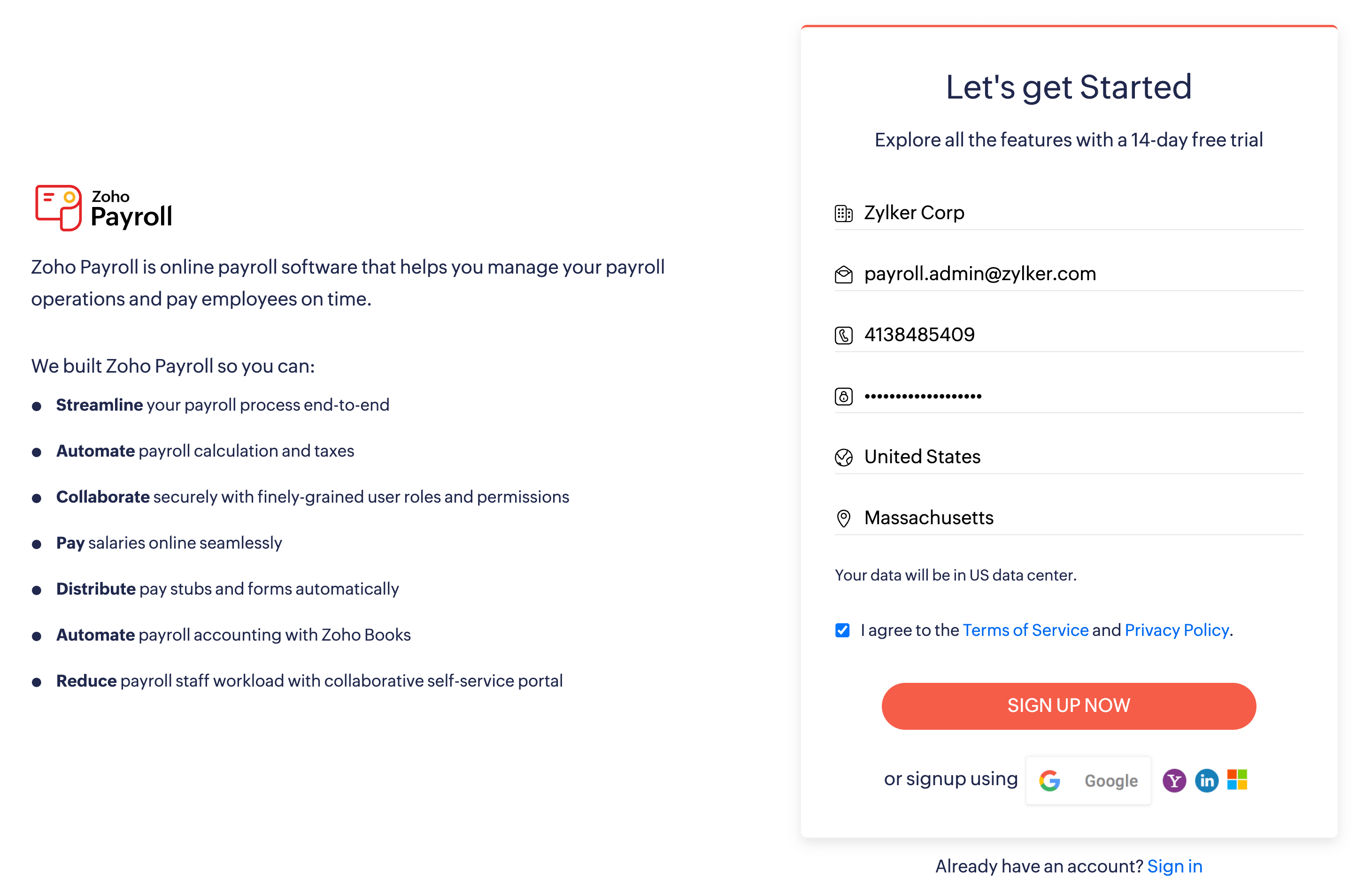The width and height of the screenshot is (1372, 887).
Task: Click the password lock icon
Action: click(x=843, y=396)
